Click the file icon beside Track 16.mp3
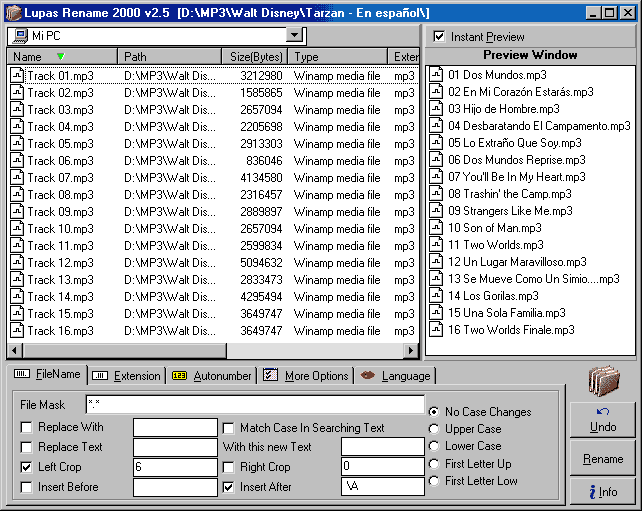 click(x=17, y=330)
